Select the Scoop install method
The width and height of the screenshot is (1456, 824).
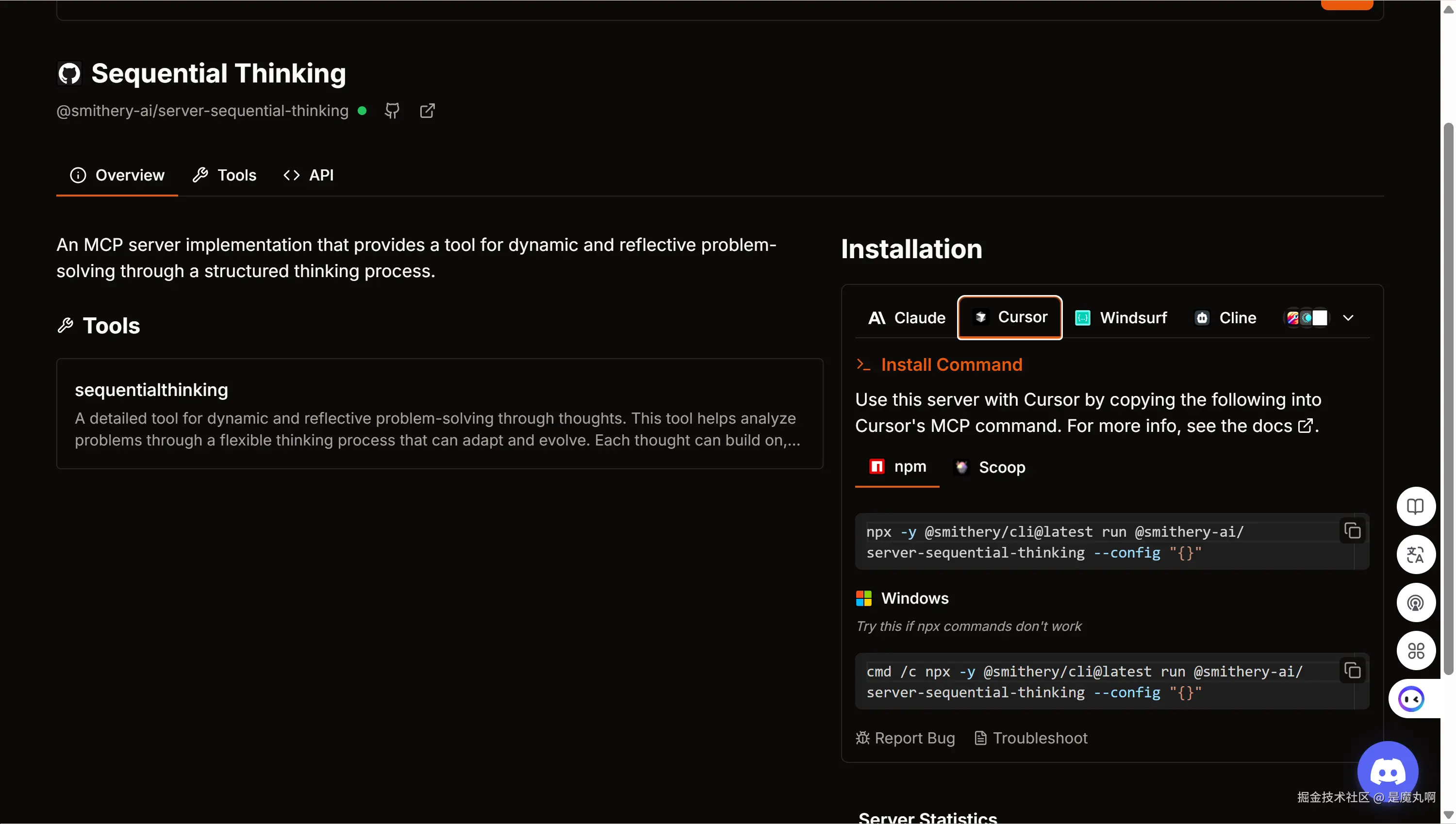(x=990, y=467)
